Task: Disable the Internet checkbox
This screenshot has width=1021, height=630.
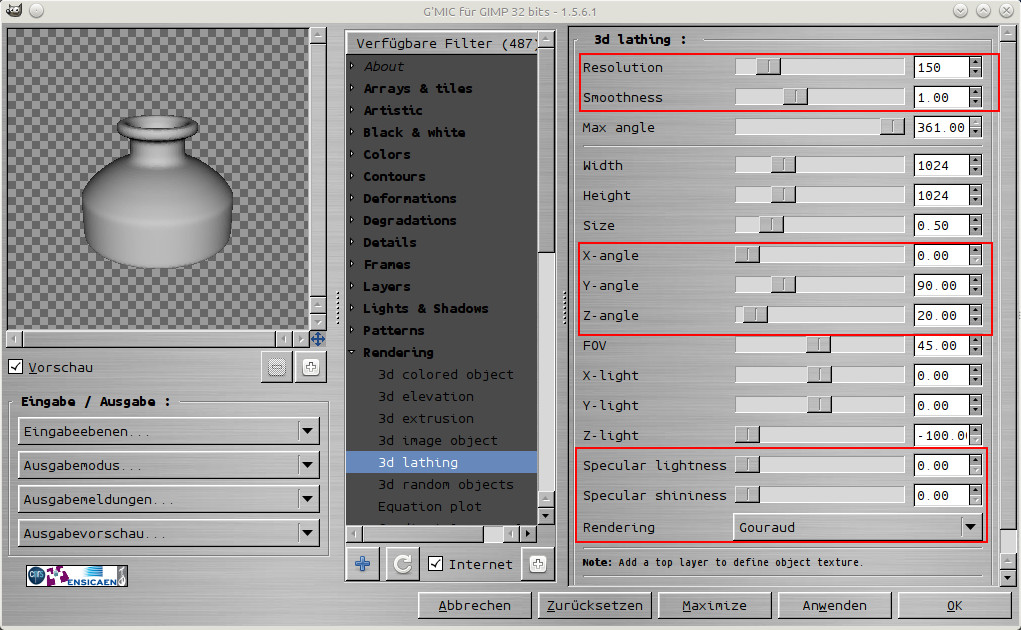Action: [435, 564]
